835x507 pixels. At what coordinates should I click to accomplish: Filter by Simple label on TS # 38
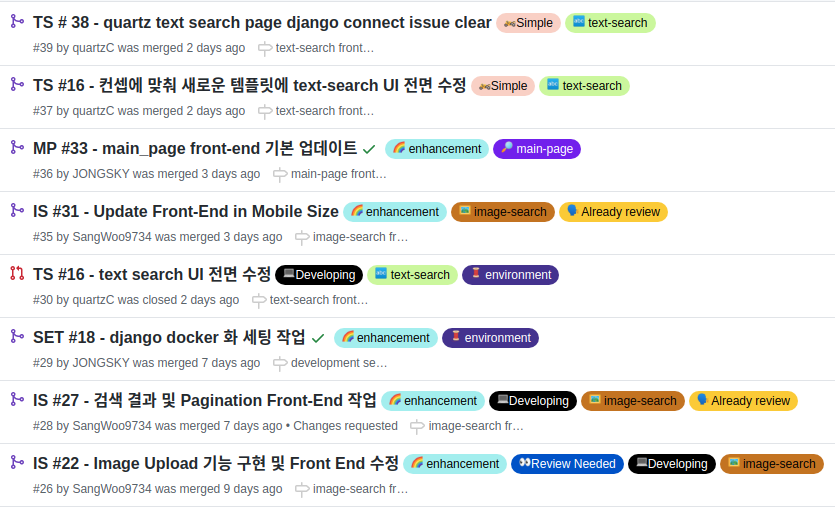pos(528,23)
